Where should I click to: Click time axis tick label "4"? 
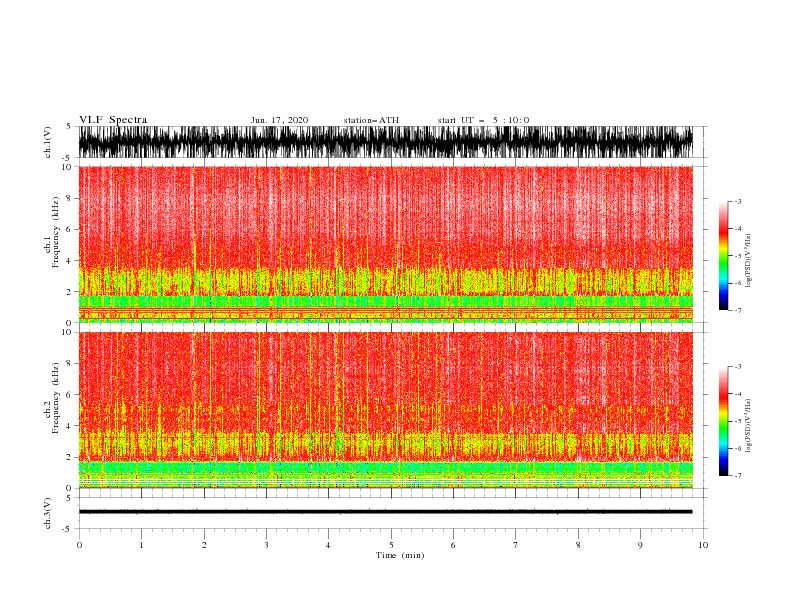tap(328, 545)
